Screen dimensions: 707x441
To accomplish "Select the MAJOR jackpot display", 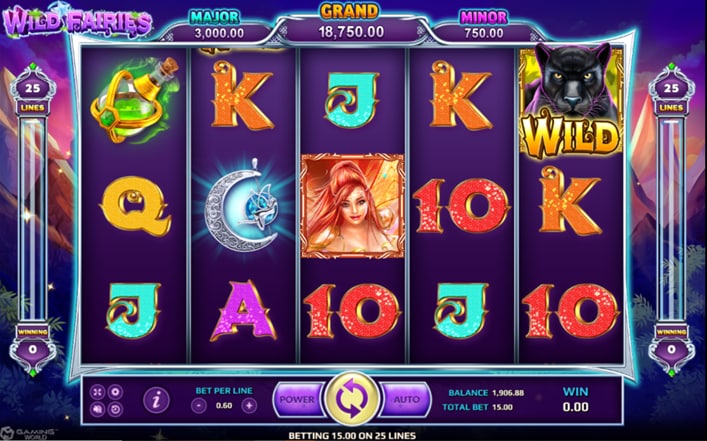I will [215, 26].
